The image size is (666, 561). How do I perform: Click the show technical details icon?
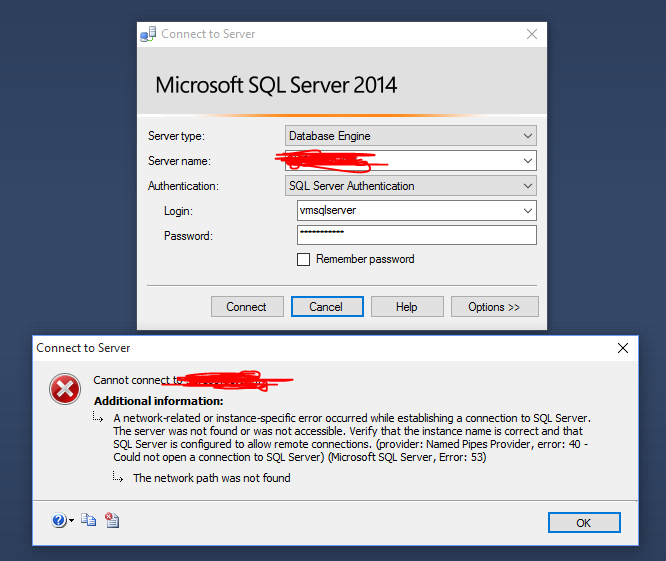tap(112, 520)
